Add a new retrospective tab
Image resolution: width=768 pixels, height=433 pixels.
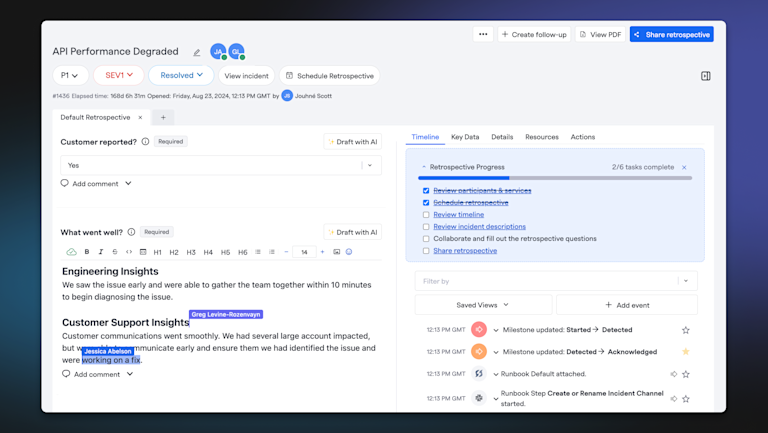coord(163,118)
